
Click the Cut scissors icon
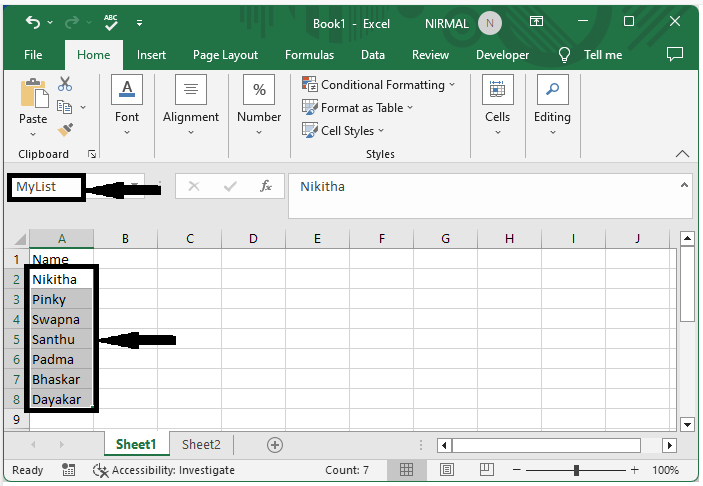tap(65, 85)
